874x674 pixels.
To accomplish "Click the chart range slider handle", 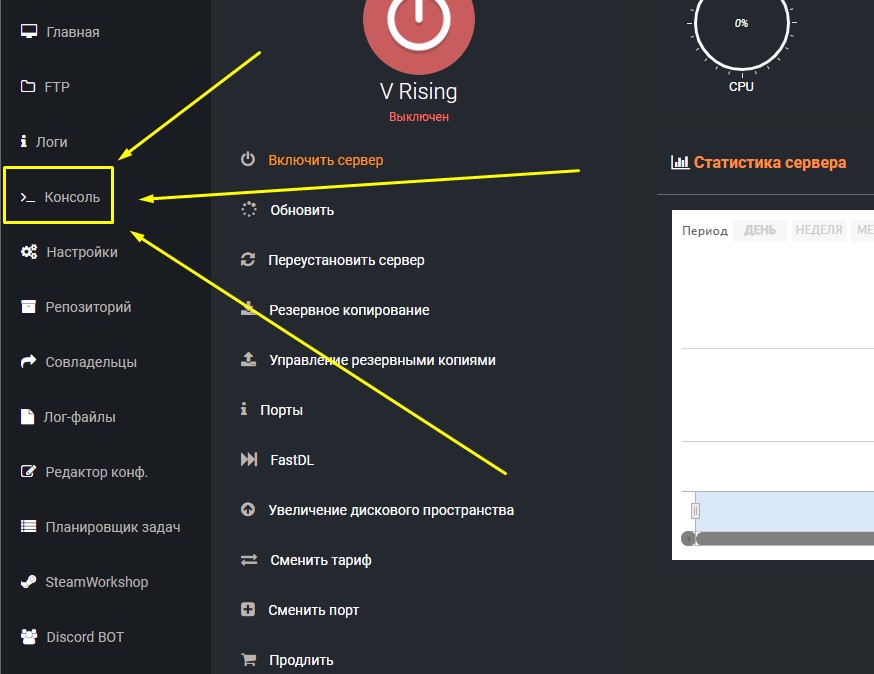I will tap(695, 511).
